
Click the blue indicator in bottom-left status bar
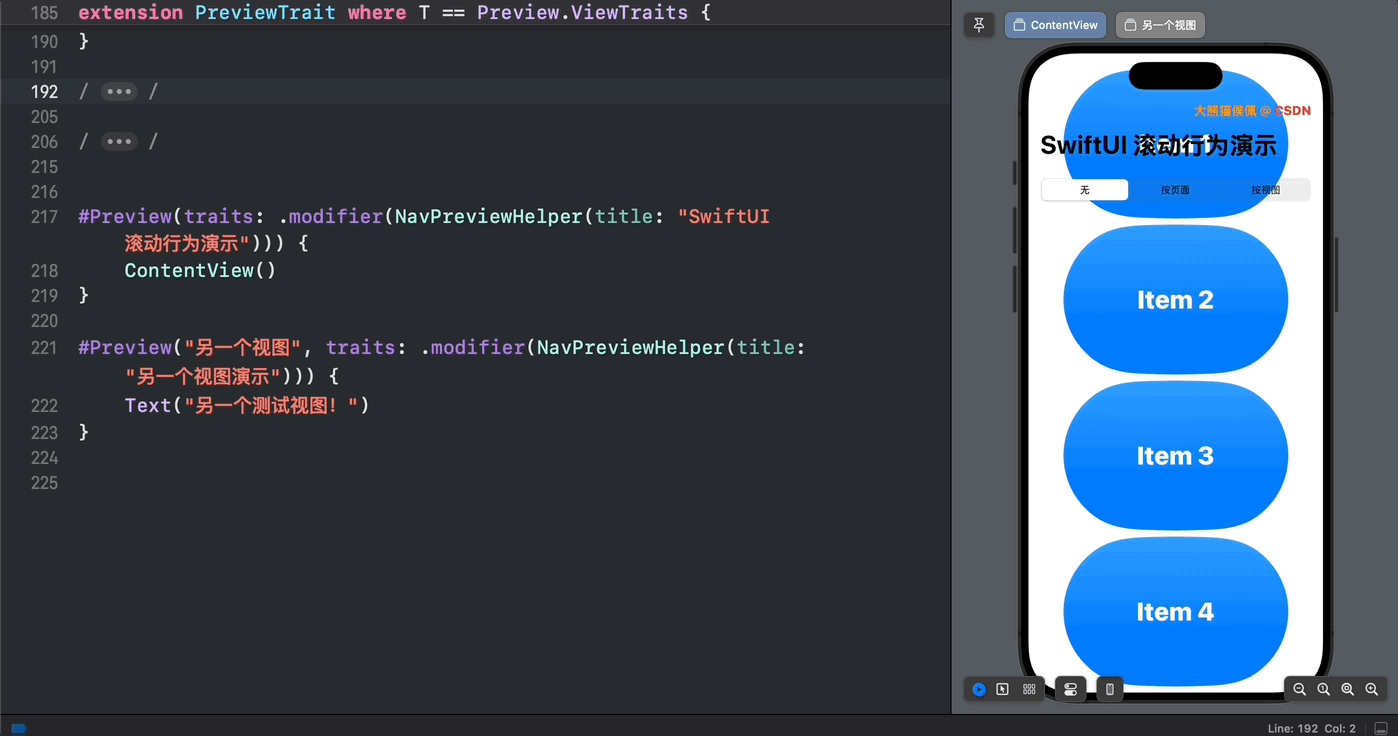(x=18, y=728)
